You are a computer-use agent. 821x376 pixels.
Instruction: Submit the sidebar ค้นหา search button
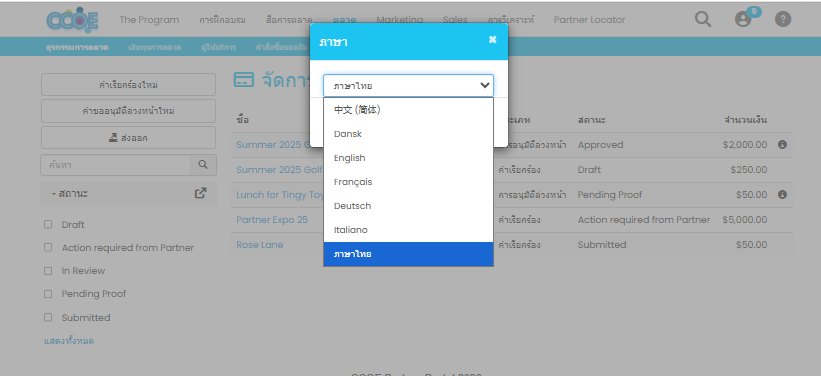point(203,165)
